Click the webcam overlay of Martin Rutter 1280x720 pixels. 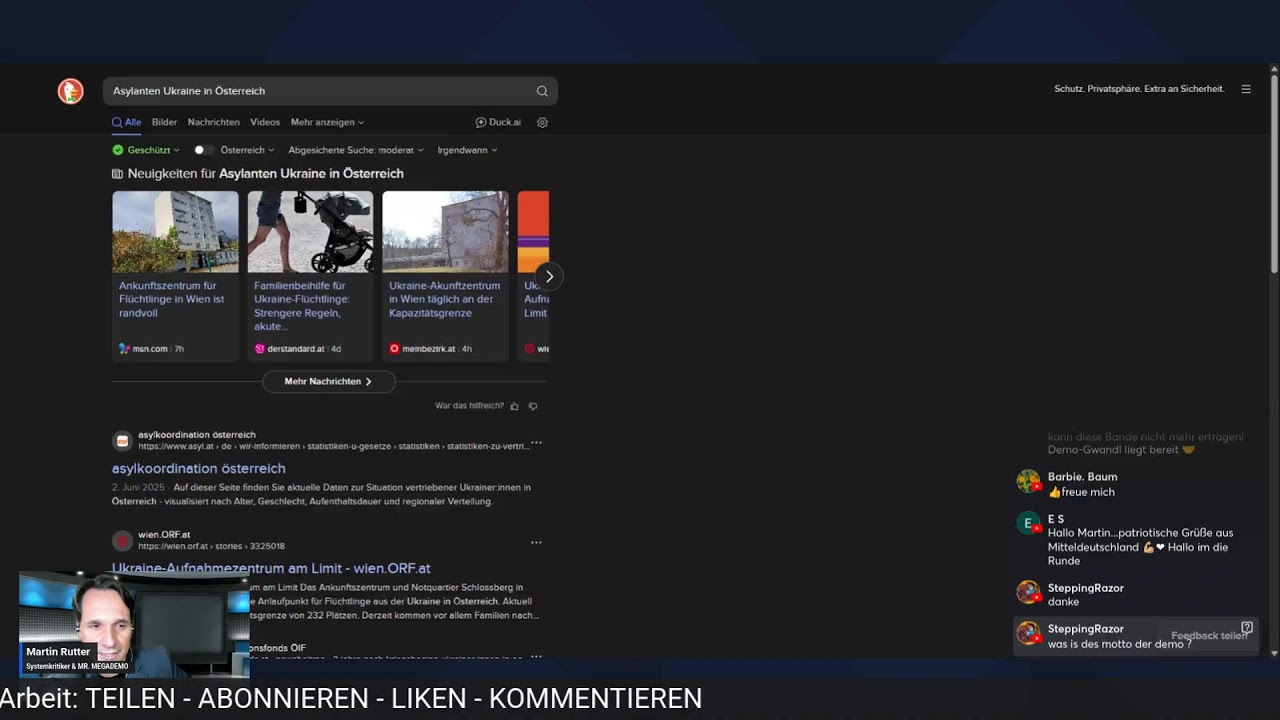pyautogui.click(x=134, y=625)
